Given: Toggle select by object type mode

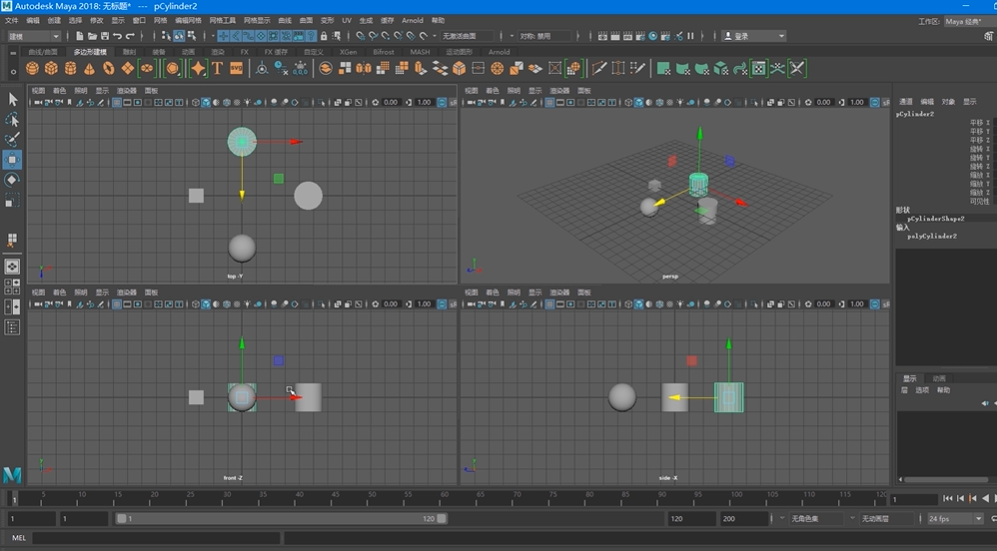Looking at the screenshot, I should 179,36.
